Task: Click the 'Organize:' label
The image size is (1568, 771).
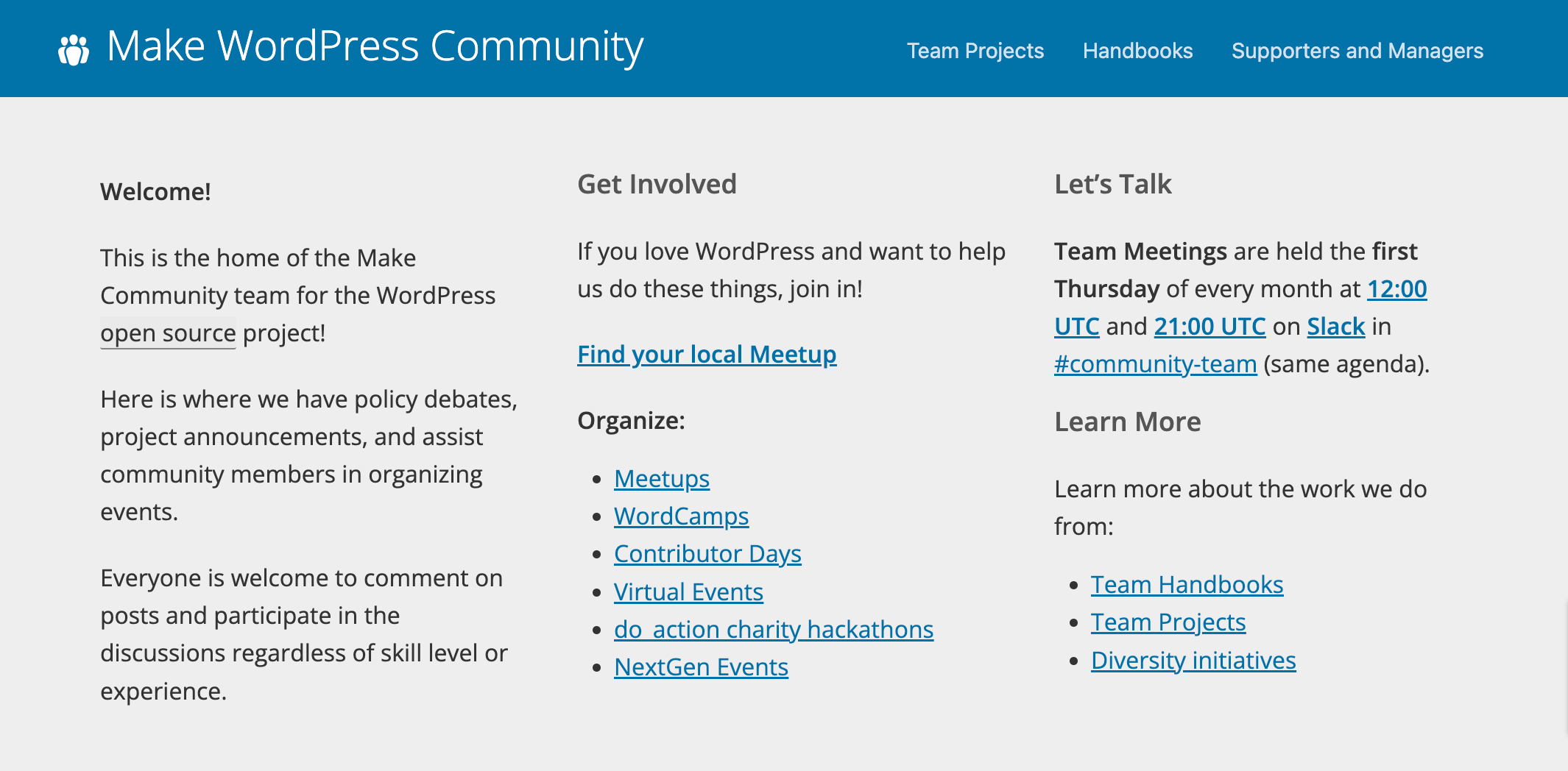Action: tap(631, 421)
